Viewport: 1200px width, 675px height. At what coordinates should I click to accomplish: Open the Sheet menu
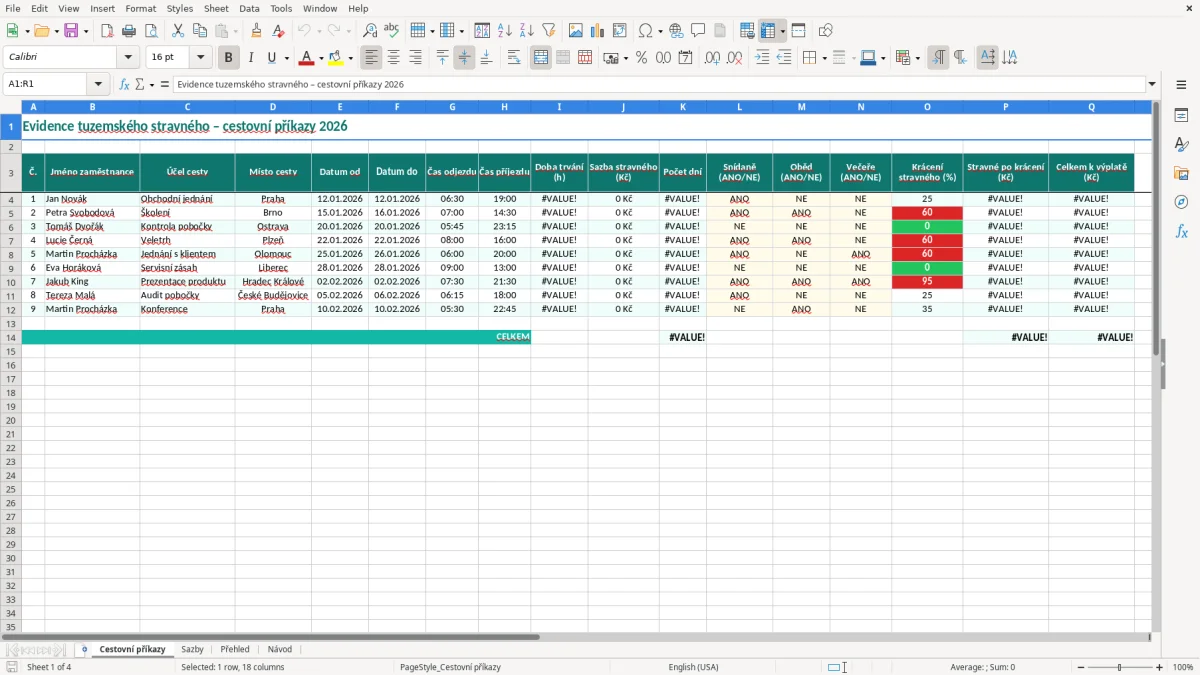tap(216, 8)
